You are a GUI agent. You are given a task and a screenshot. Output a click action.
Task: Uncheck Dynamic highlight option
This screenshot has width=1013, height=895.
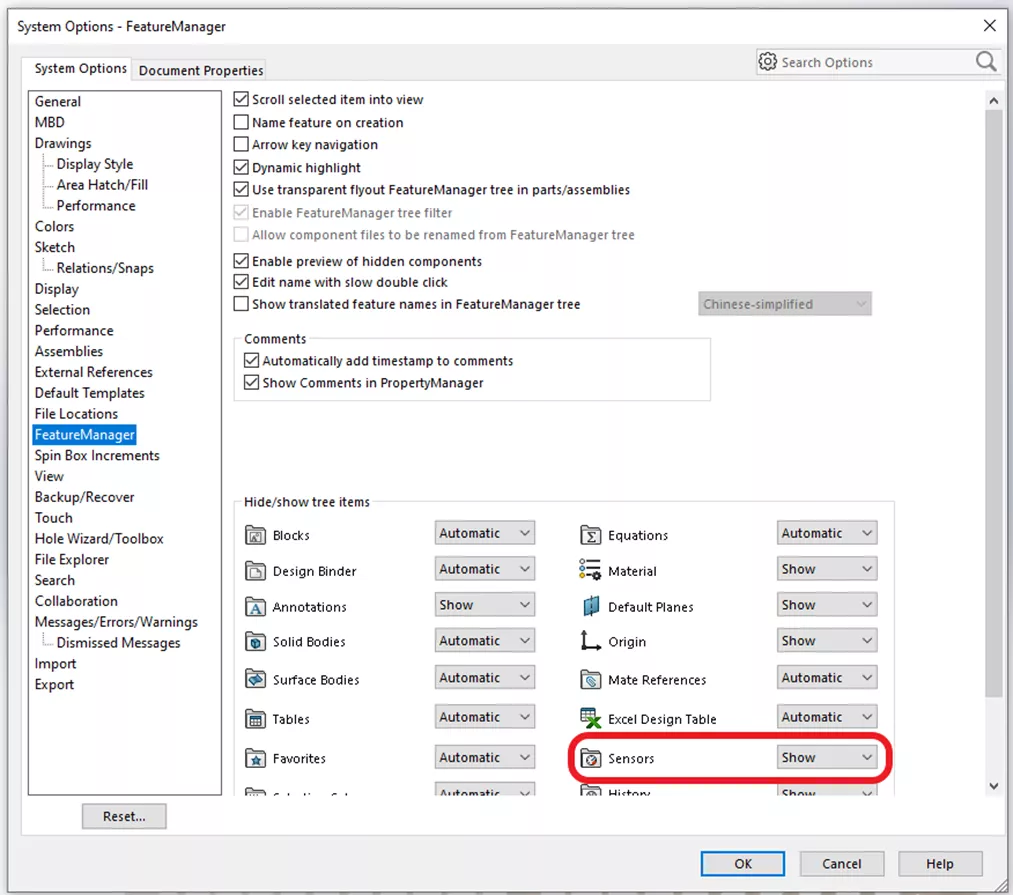pos(241,168)
